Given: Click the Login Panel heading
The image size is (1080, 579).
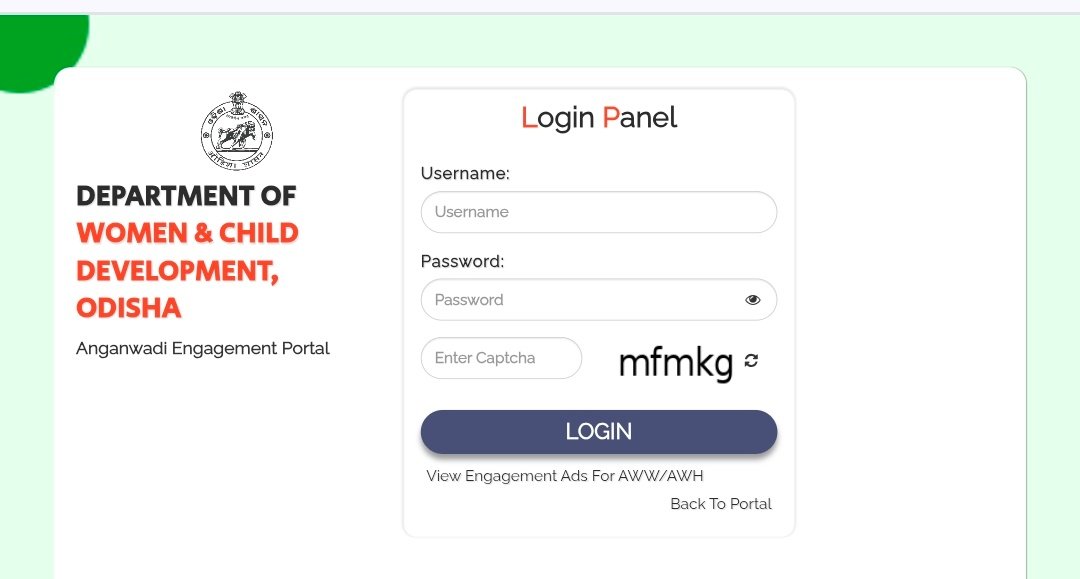Looking at the screenshot, I should pyautogui.click(x=599, y=118).
